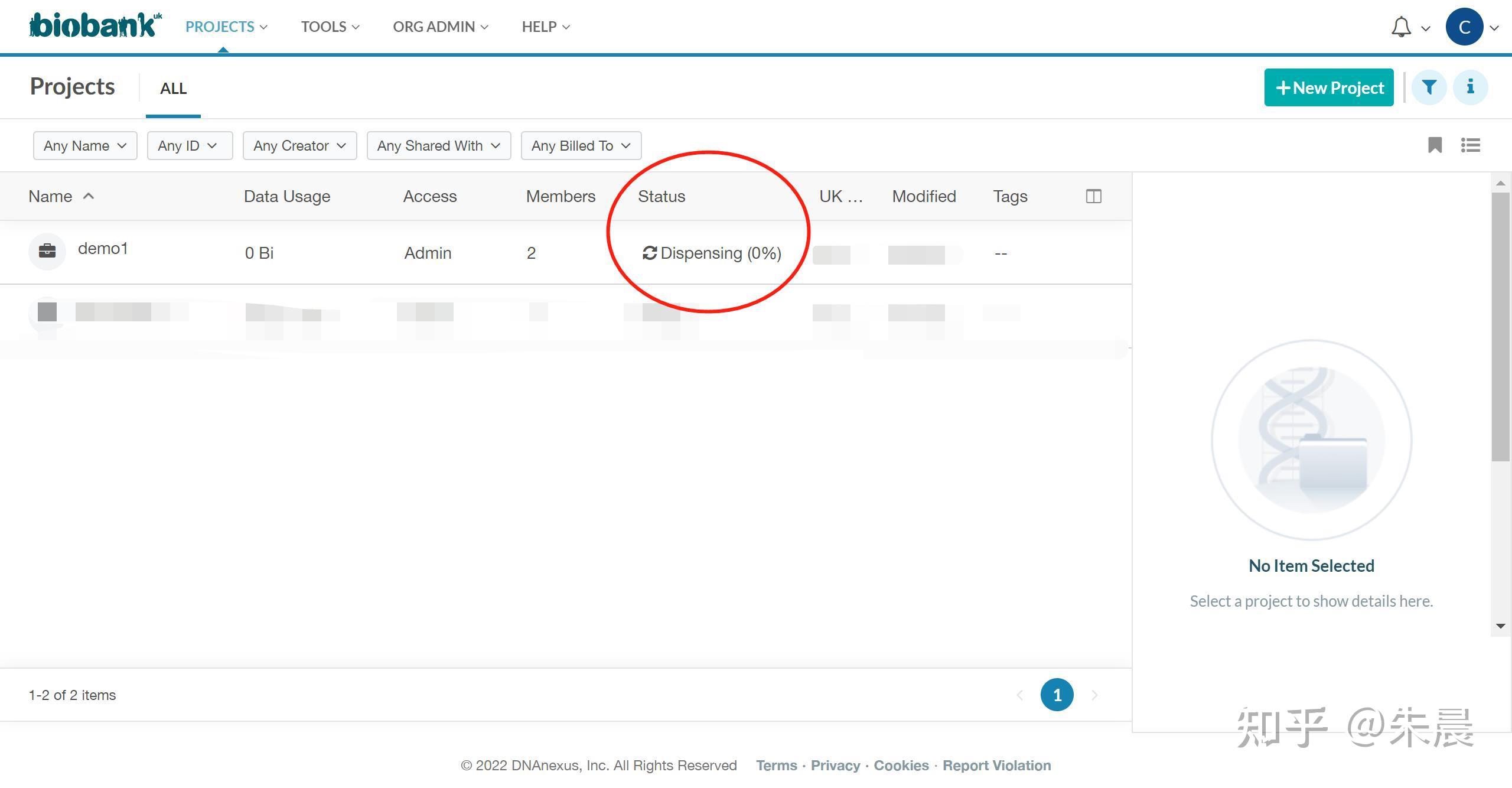
Task: Expand the Any Creator filter dropdown
Action: (299, 145)
